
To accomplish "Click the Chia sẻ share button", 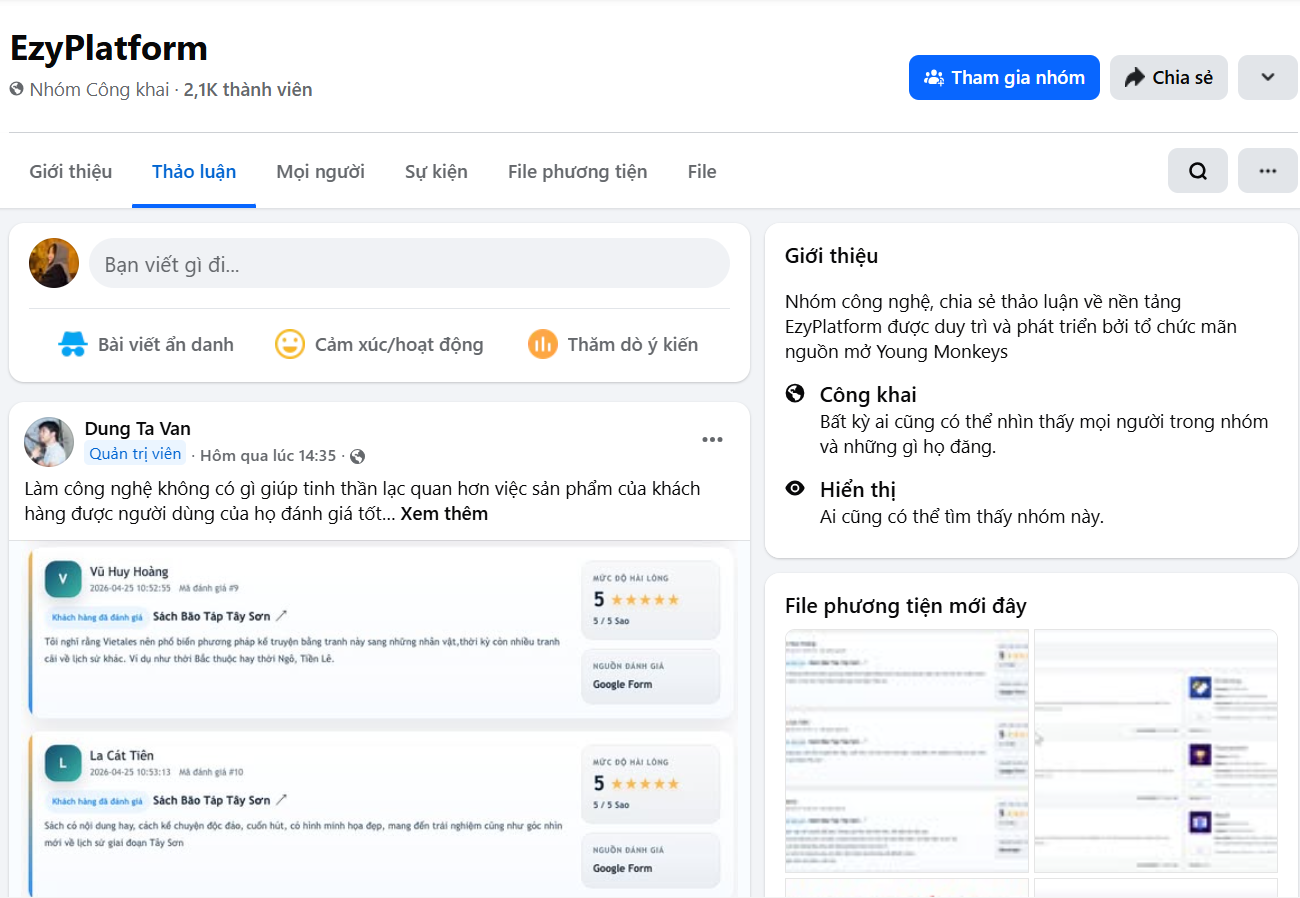I will point(1168,78).
